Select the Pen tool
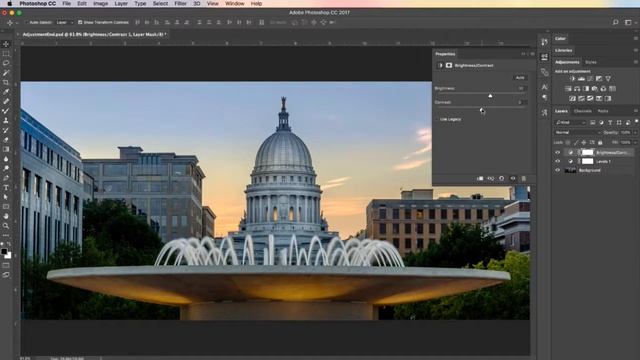Screen dimensions: 640x360 tap(6, 178)
